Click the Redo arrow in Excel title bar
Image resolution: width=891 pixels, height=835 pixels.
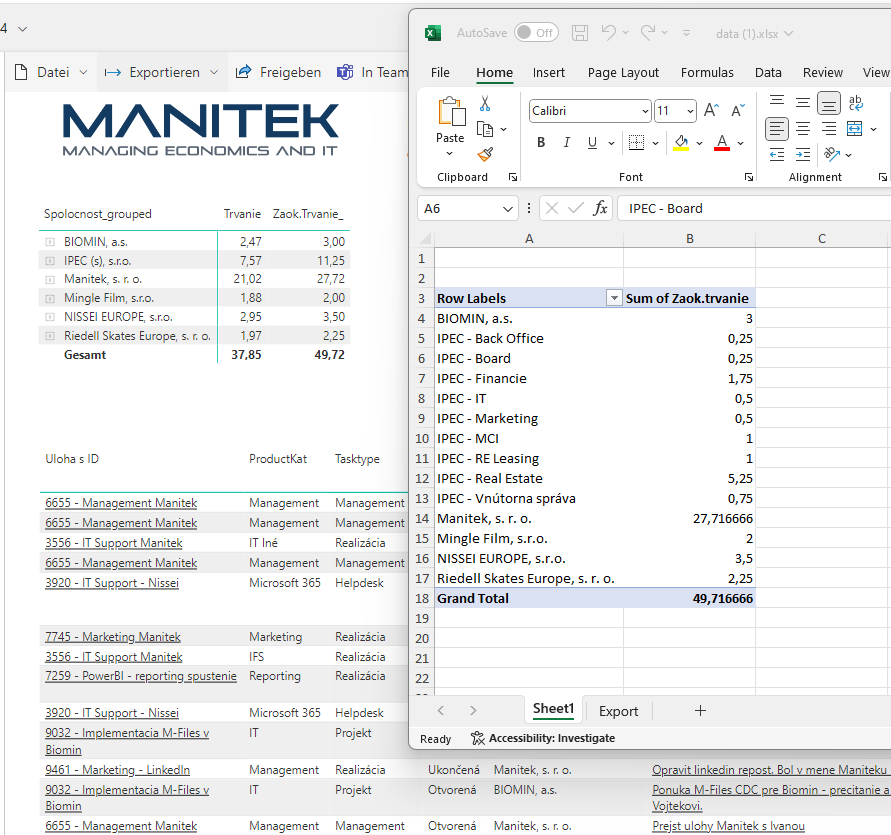click(x=648, y=32)
